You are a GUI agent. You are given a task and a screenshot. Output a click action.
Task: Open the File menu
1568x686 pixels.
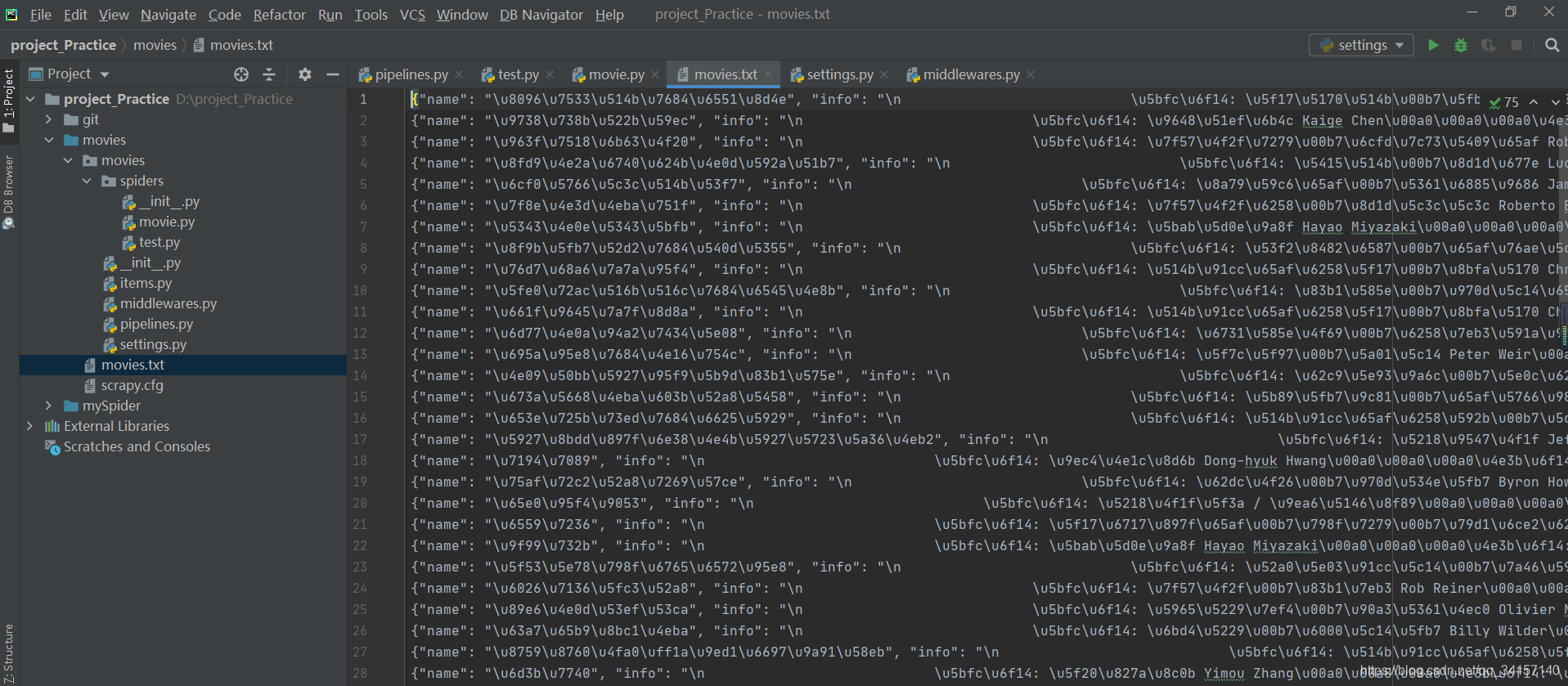tap(40, 15)
